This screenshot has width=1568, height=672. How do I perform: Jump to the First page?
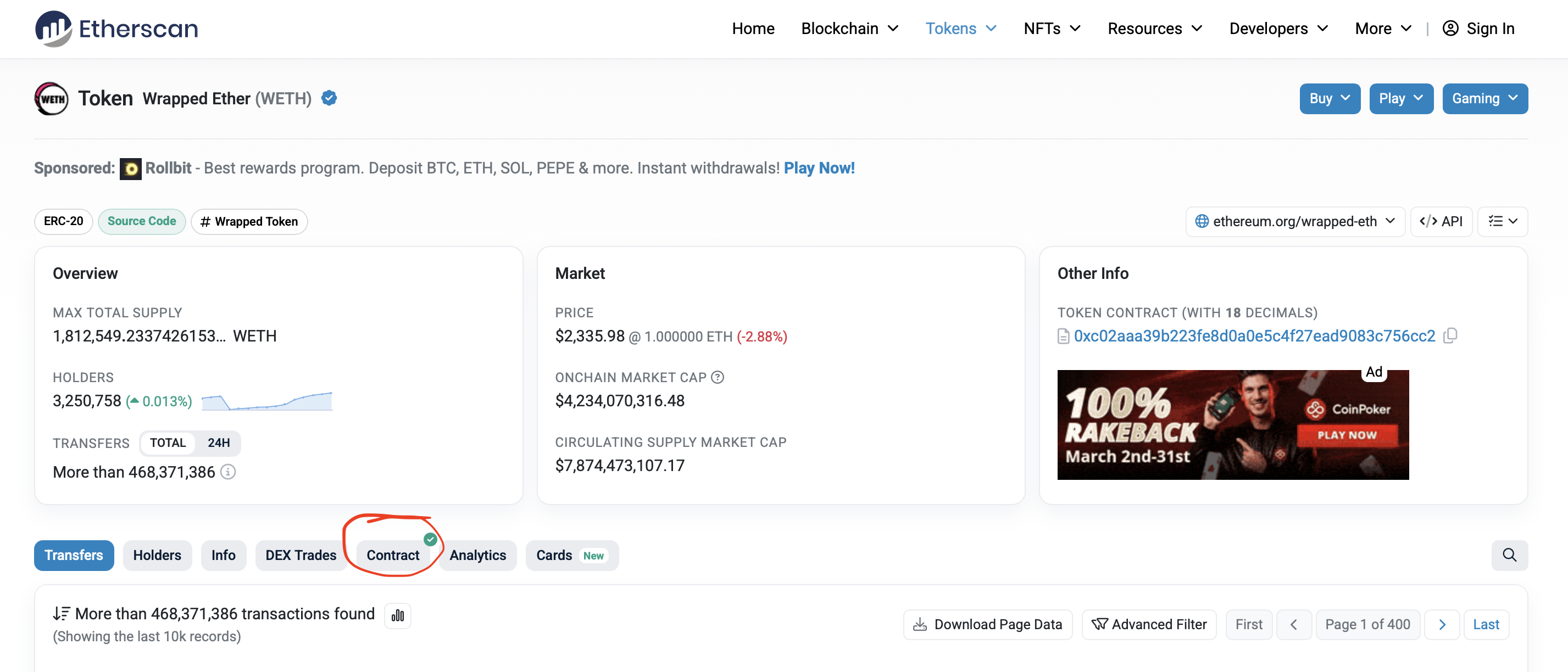click(1248, 625)
